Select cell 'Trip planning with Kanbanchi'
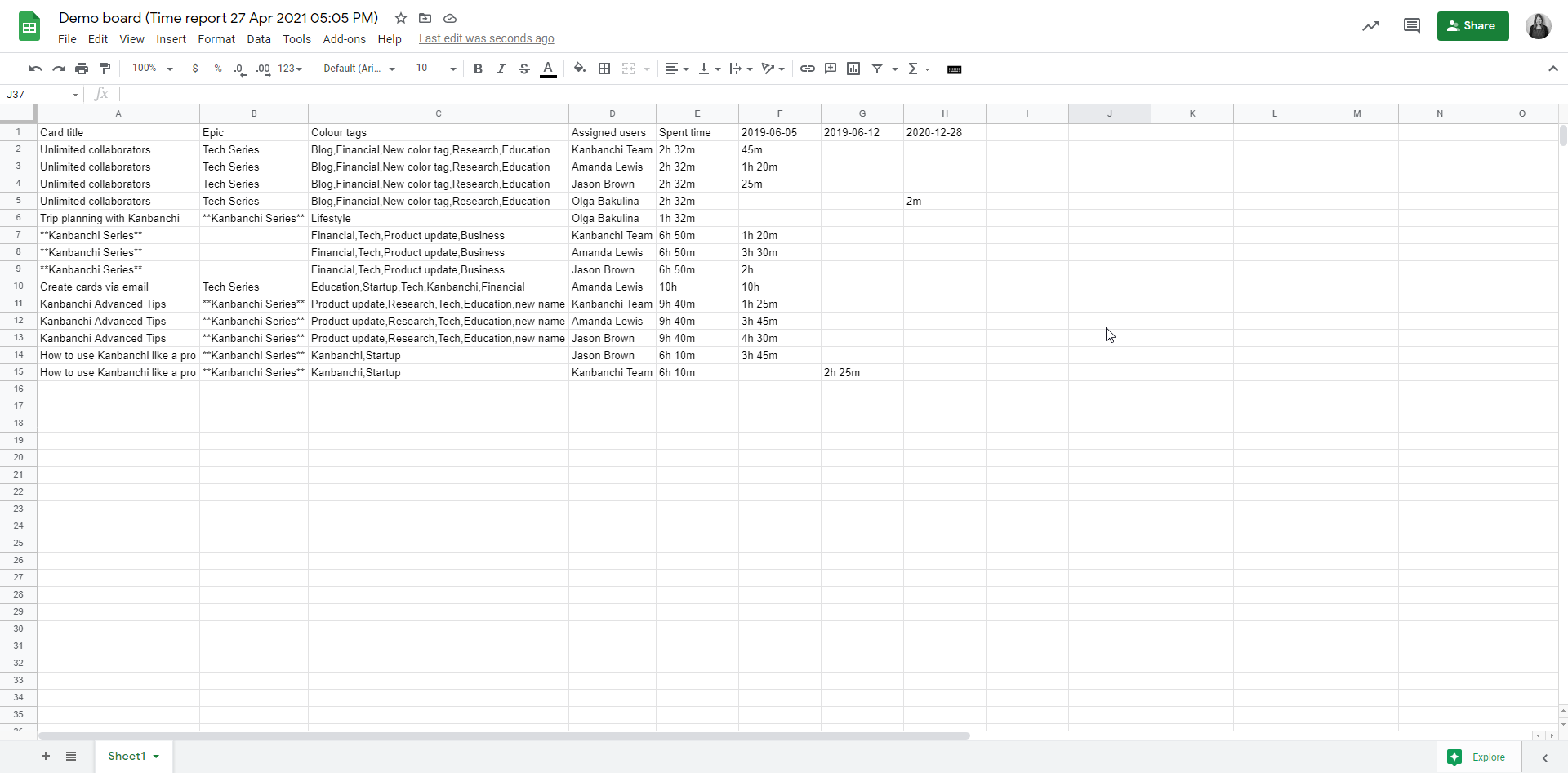The width and height of the screenshot is (1568, 773). click(118, 218)
